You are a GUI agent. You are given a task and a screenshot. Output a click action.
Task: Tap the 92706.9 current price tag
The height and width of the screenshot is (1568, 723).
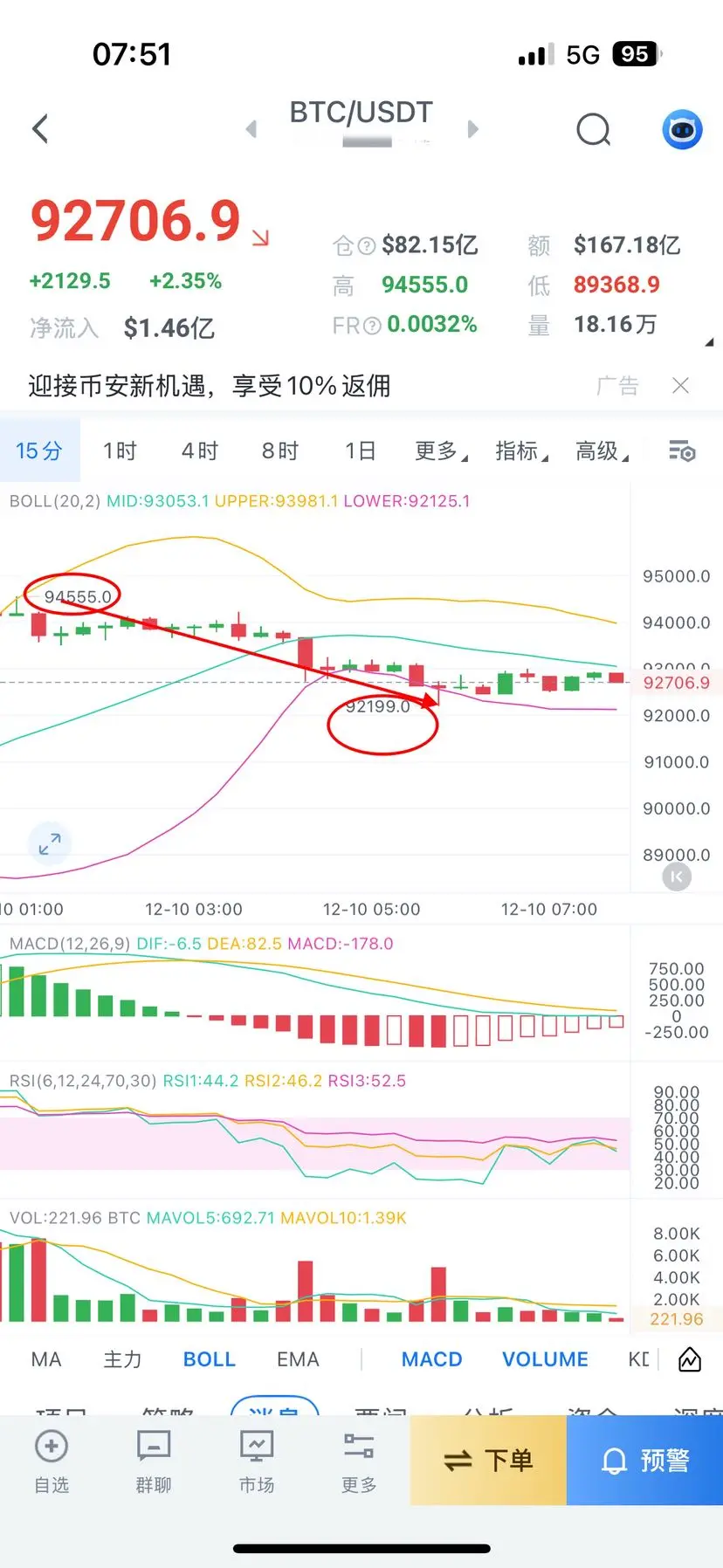pyautogui.click(x=677, y=682)
